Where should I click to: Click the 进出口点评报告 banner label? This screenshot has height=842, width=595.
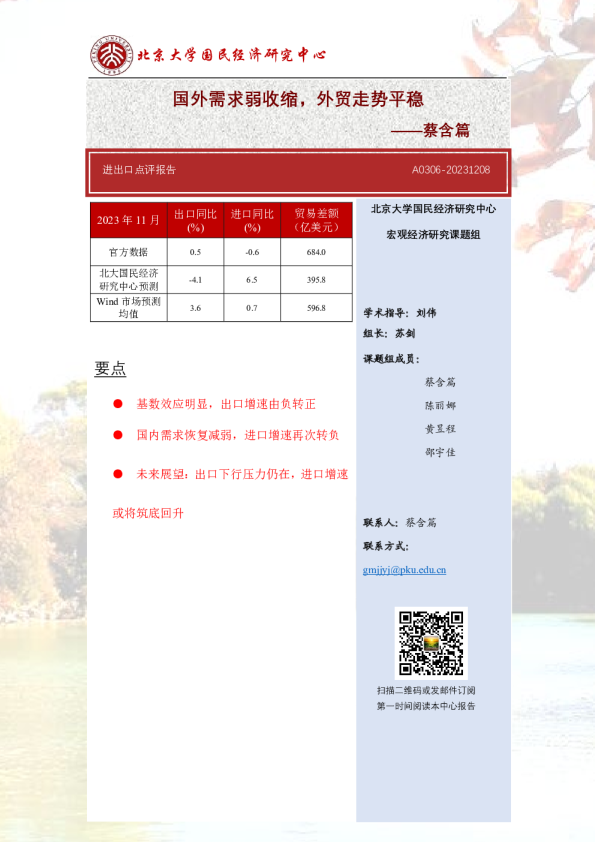coord(140,170)
